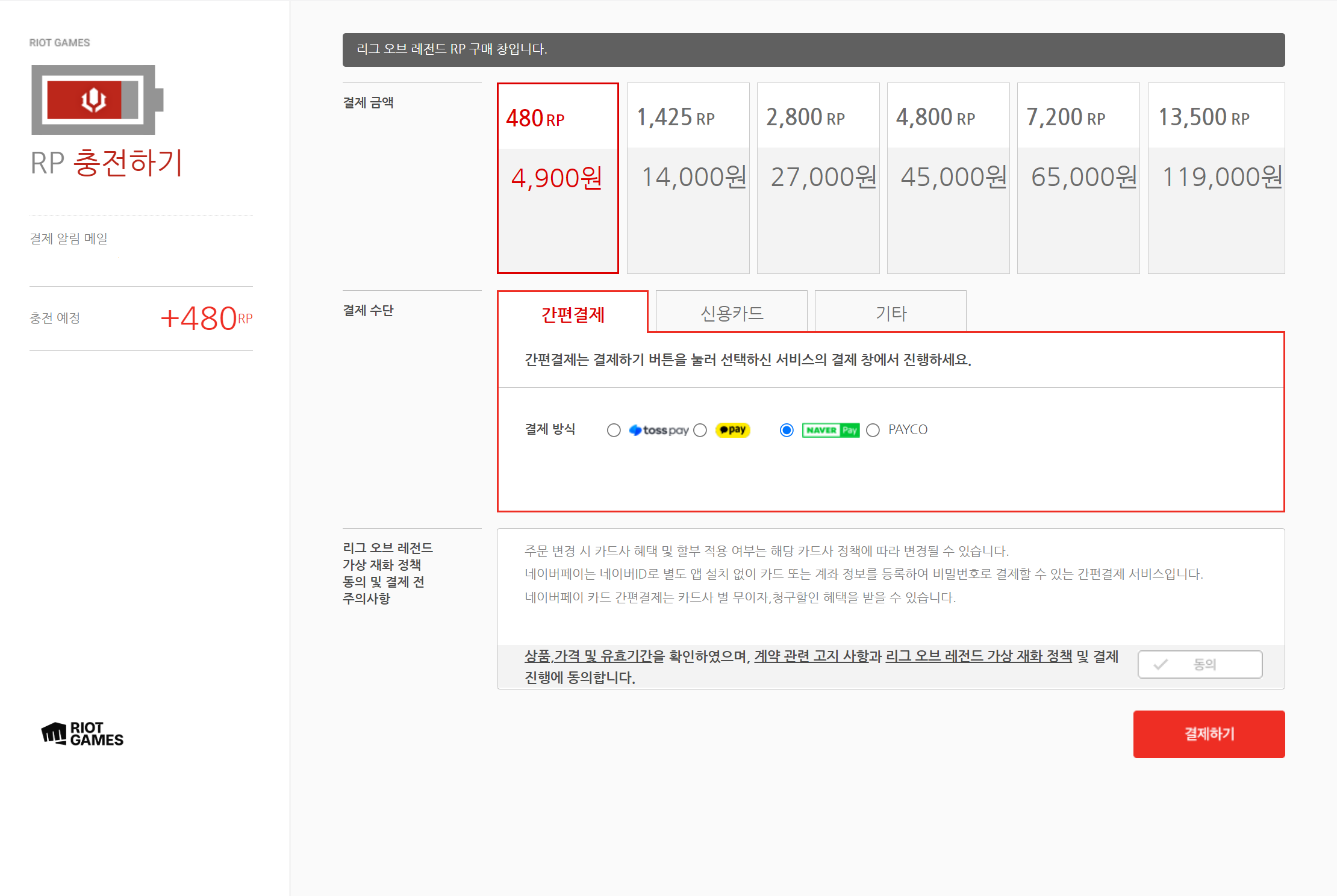Click the red 결제하기 pay button
1337x896 pixels.
pyautogui.click(x=1209, y=734)
